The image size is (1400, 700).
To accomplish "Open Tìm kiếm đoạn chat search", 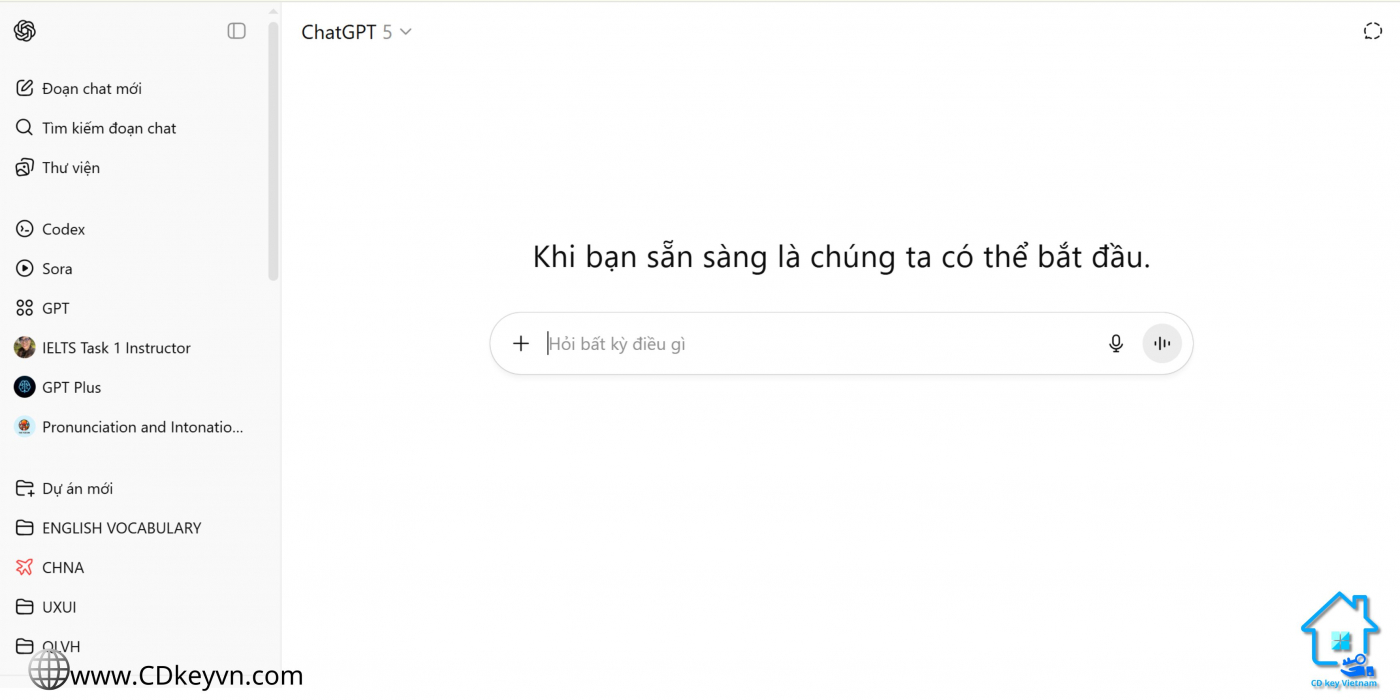I will [x=108, y=128].
